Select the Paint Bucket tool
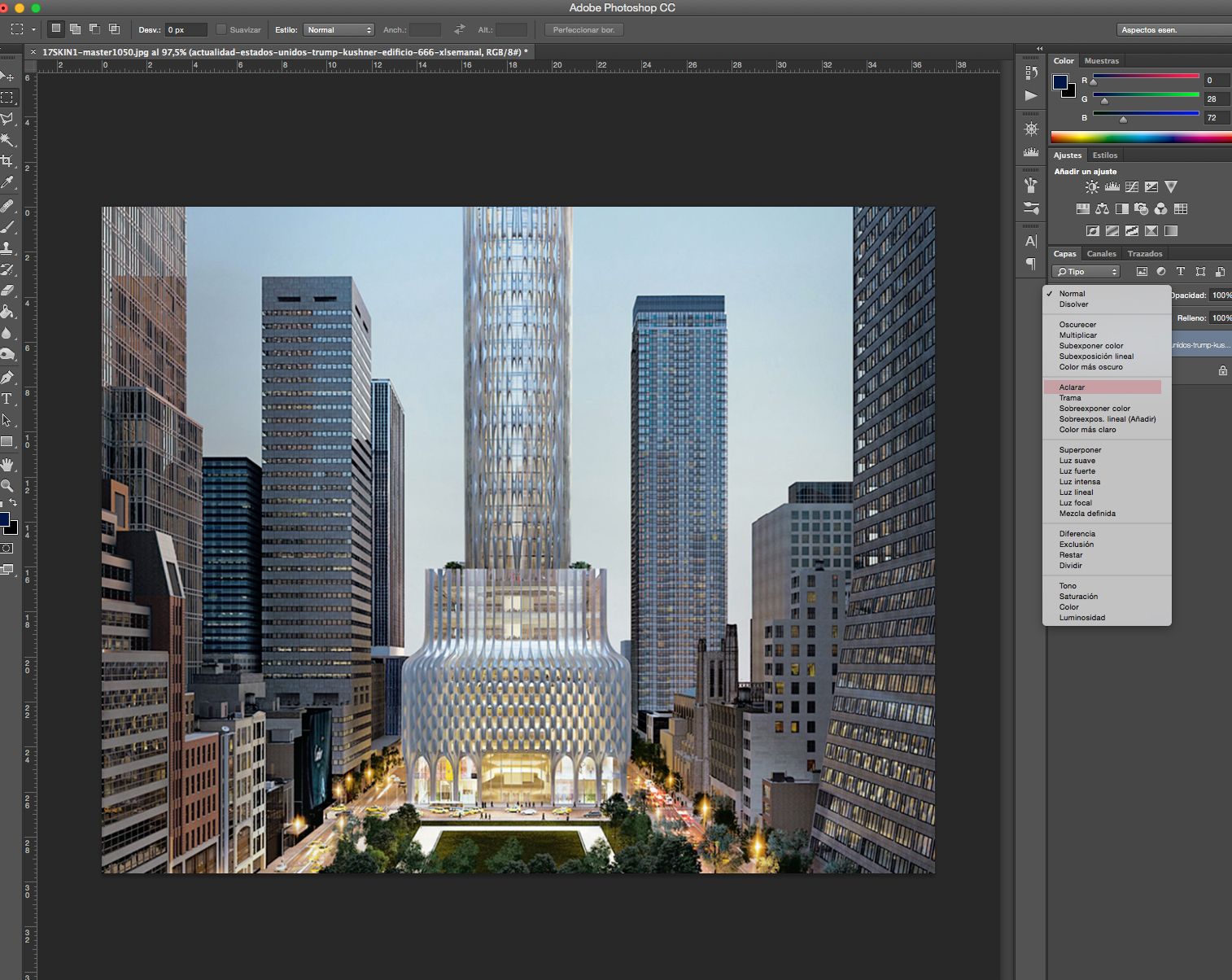The image size is (1232, 980). click(7, 312)
